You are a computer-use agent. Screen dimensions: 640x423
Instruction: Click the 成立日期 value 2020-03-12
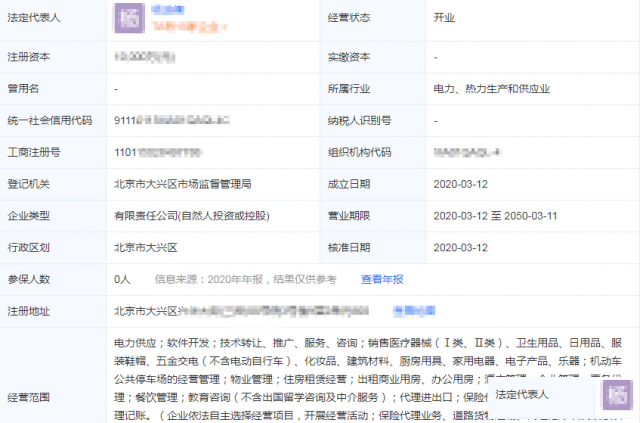(x=460, y=184)
